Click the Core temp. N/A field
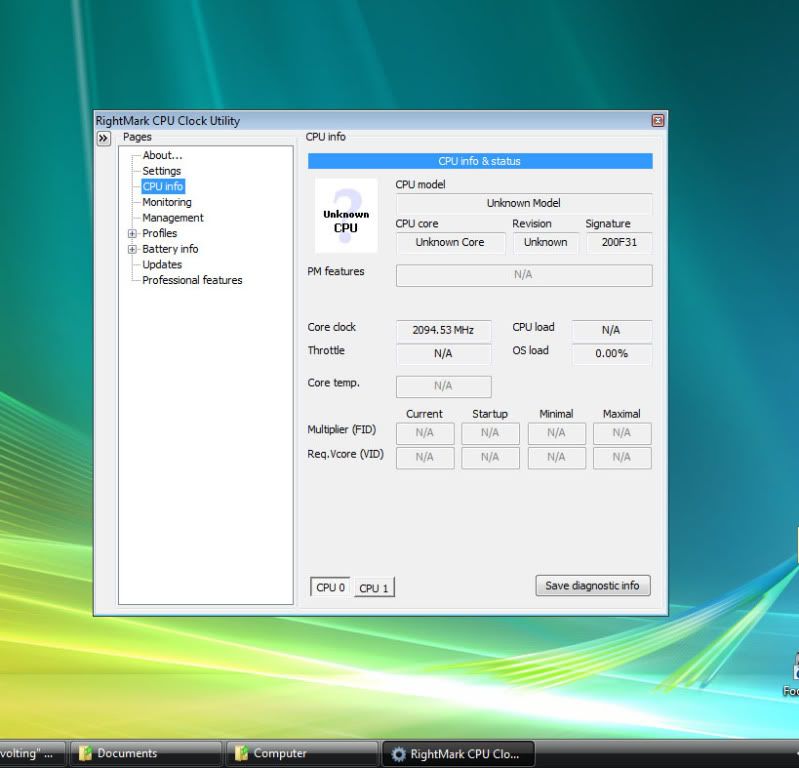The height and width of the screenshot is (768, 799). (x=443, y=386)
